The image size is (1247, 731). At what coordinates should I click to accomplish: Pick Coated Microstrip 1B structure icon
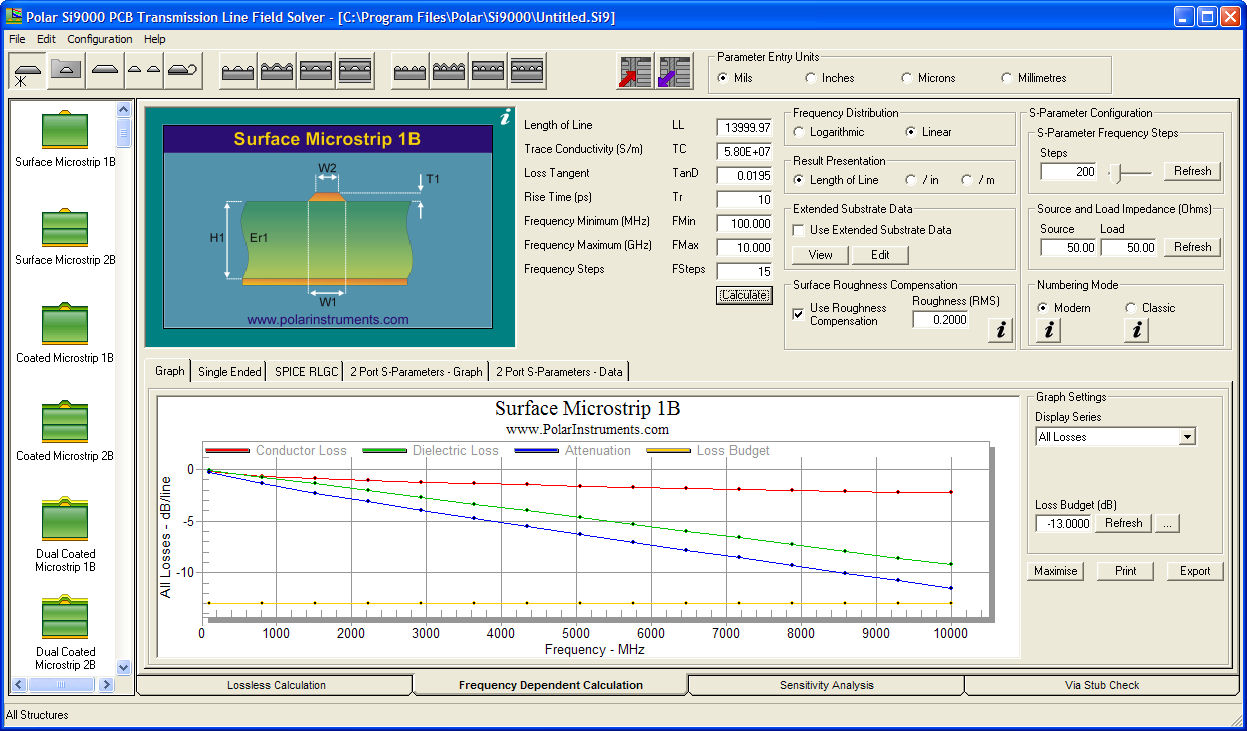pyautogui.click(x=65, y=324)
